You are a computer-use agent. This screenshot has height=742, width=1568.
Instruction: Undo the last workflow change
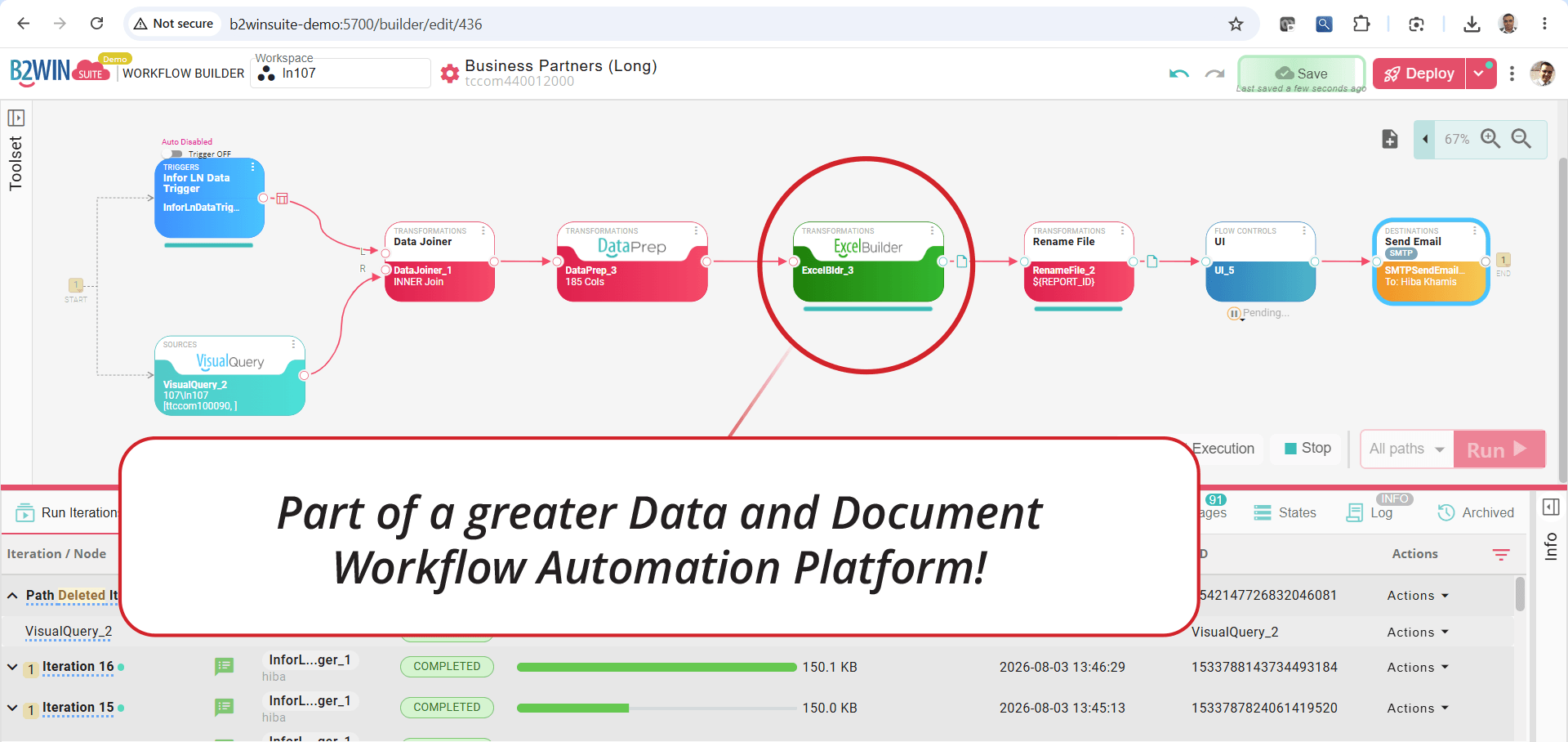click(1178, 74)
